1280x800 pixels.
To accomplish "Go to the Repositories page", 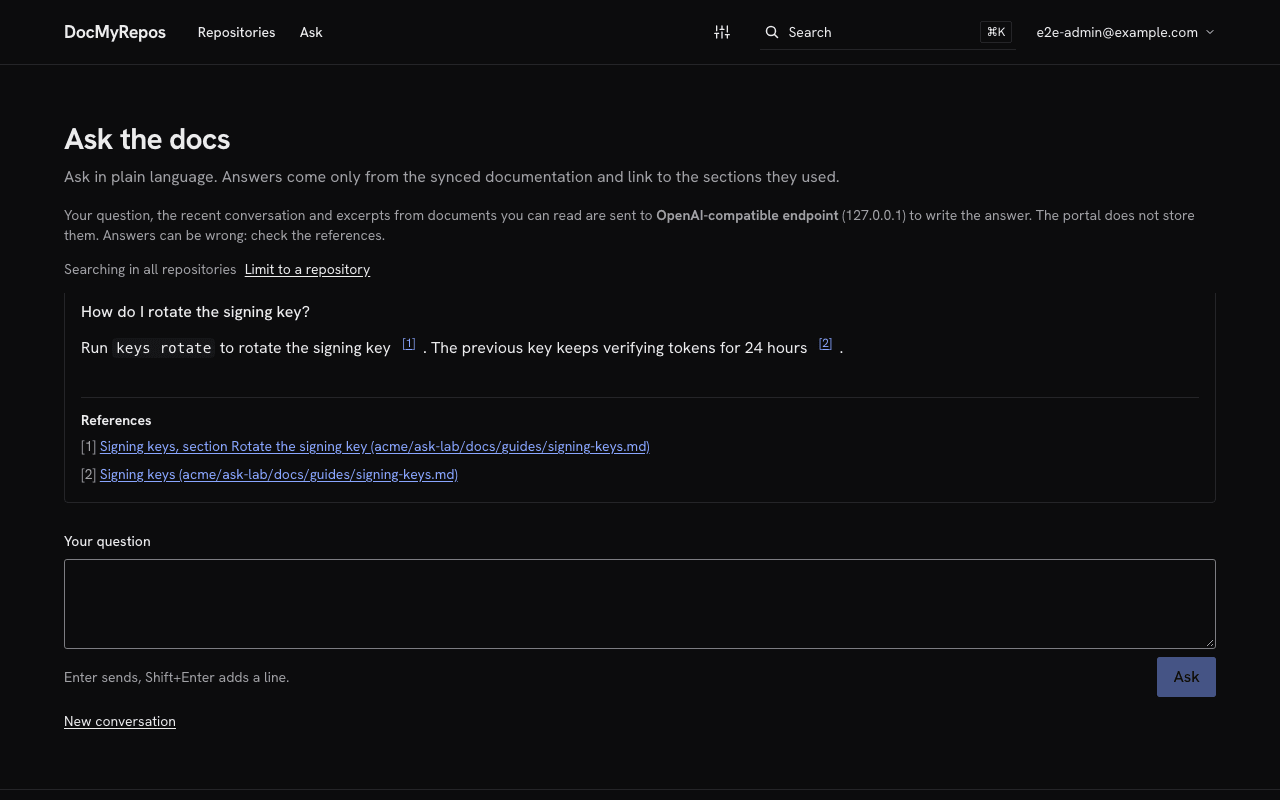I will 236,32.
